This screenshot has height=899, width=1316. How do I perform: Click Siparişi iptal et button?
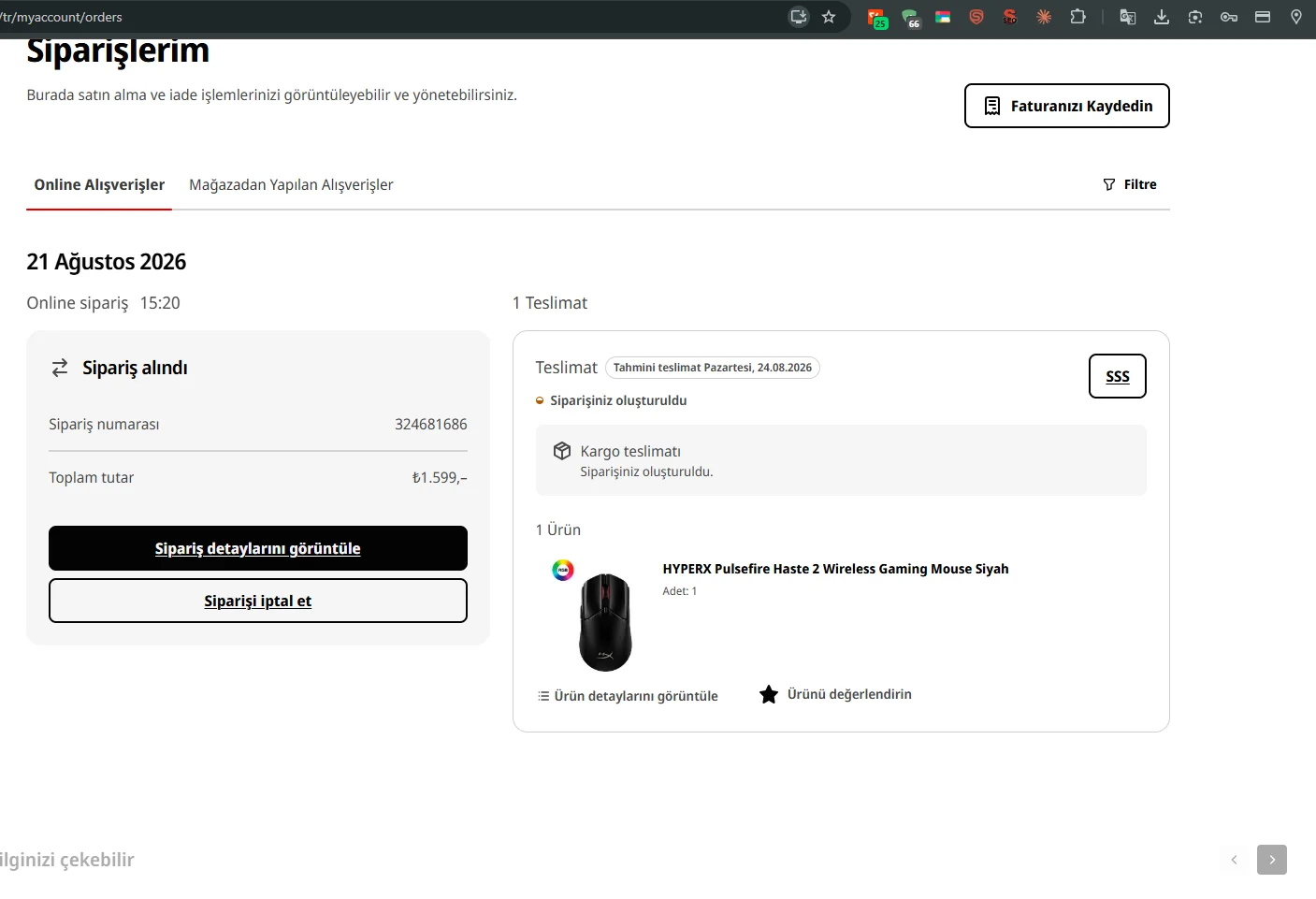258,601
